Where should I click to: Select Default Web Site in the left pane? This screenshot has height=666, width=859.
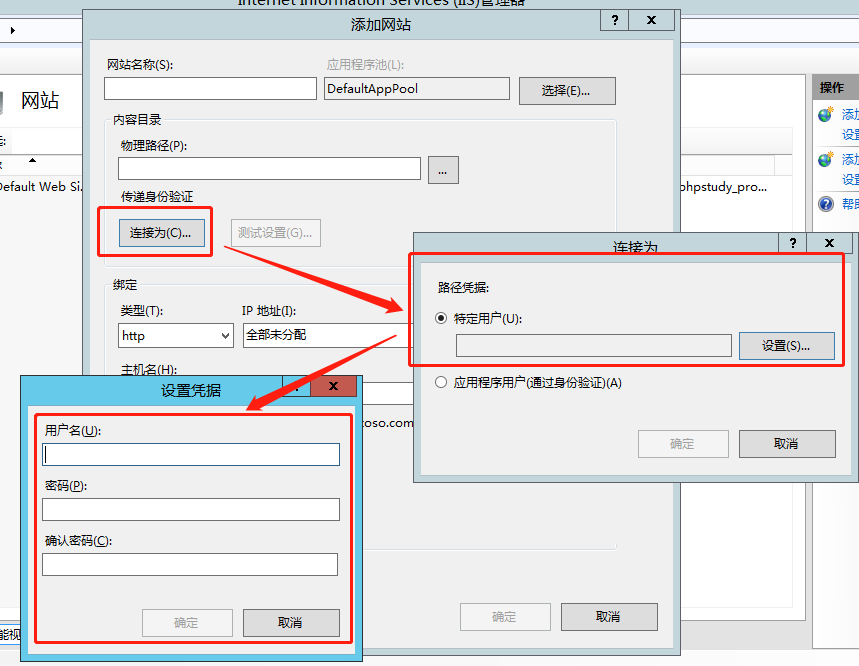point(38,186)
